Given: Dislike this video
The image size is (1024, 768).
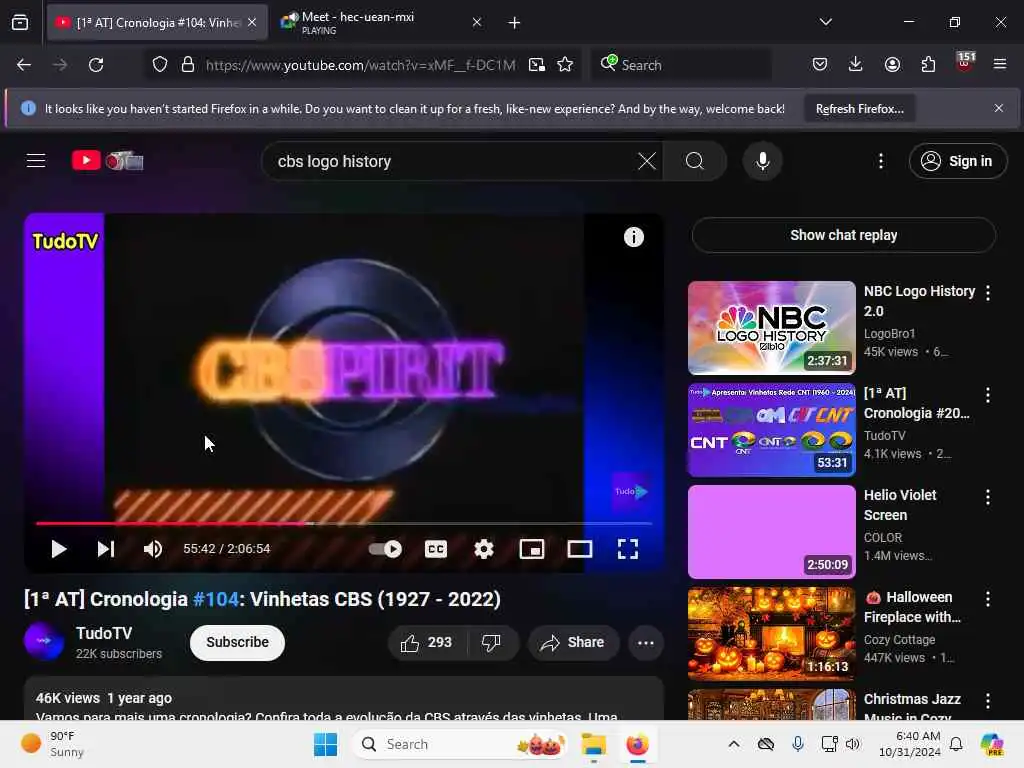Looking at the screenshot, I should [492, 643].
